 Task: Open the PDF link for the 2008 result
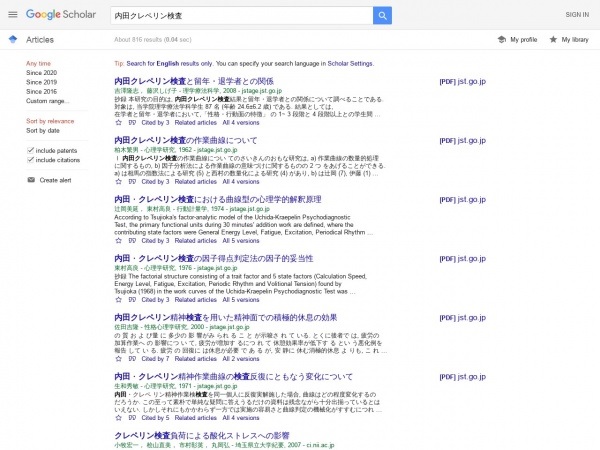(x=463, y=81)
